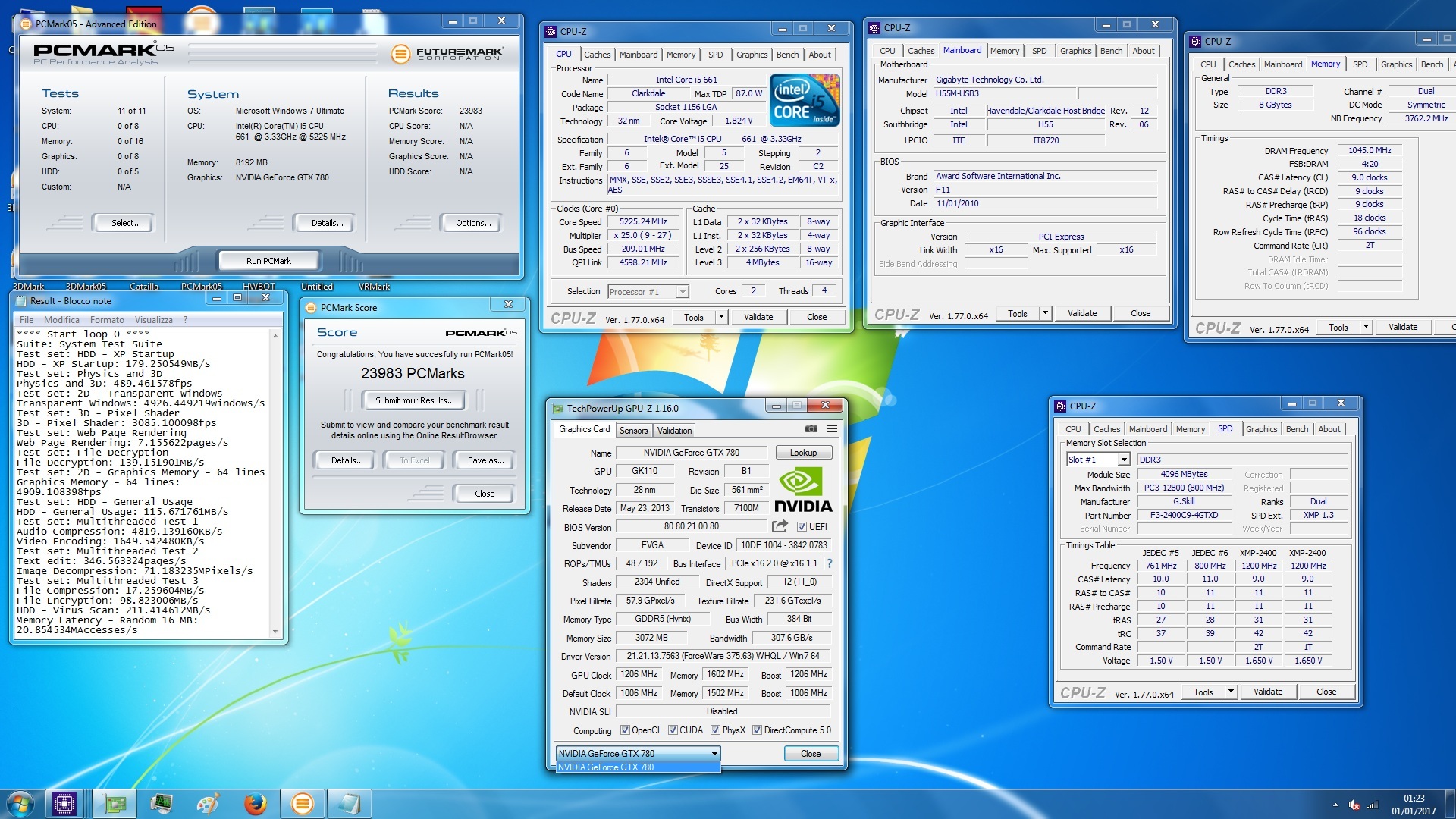Click Notepad scrollbar up arrow
1456x819 pixels.
click(275, 334)
